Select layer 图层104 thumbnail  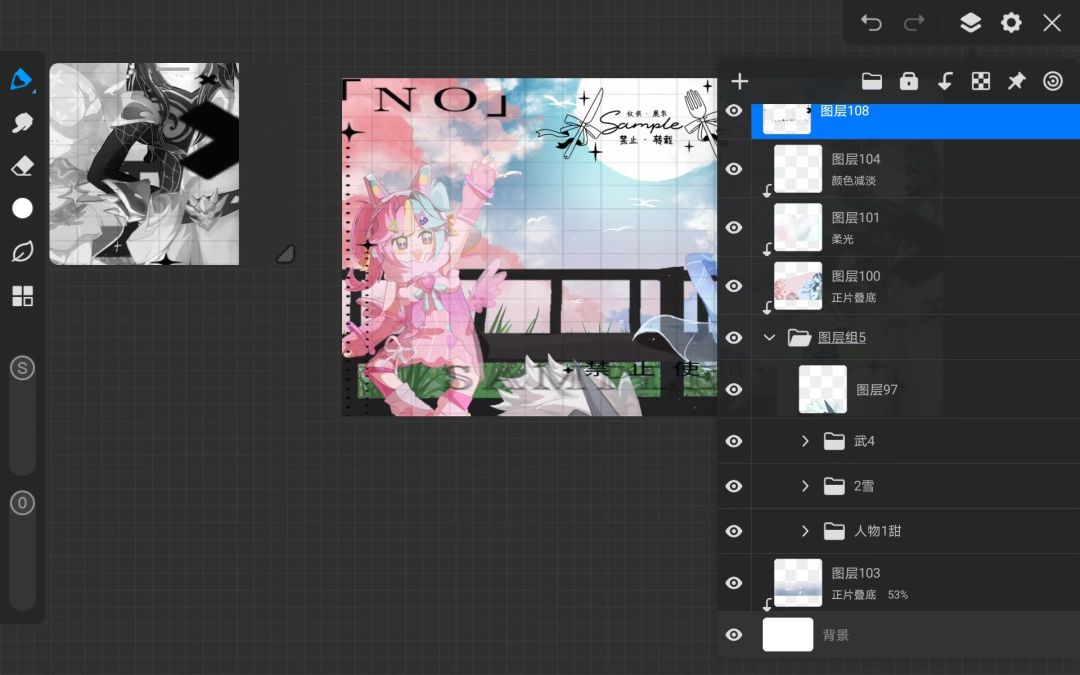click(x=798, y=169)
